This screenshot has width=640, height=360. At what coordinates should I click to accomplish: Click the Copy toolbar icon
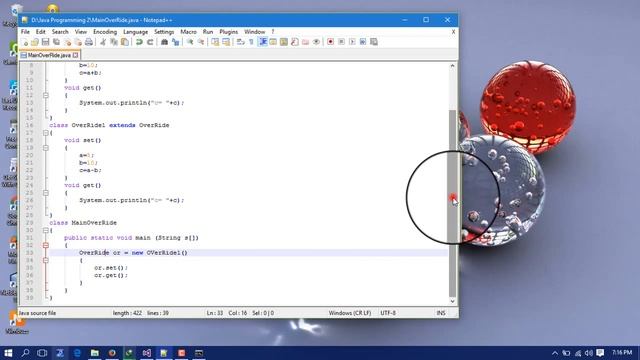[x=113, y=42]
